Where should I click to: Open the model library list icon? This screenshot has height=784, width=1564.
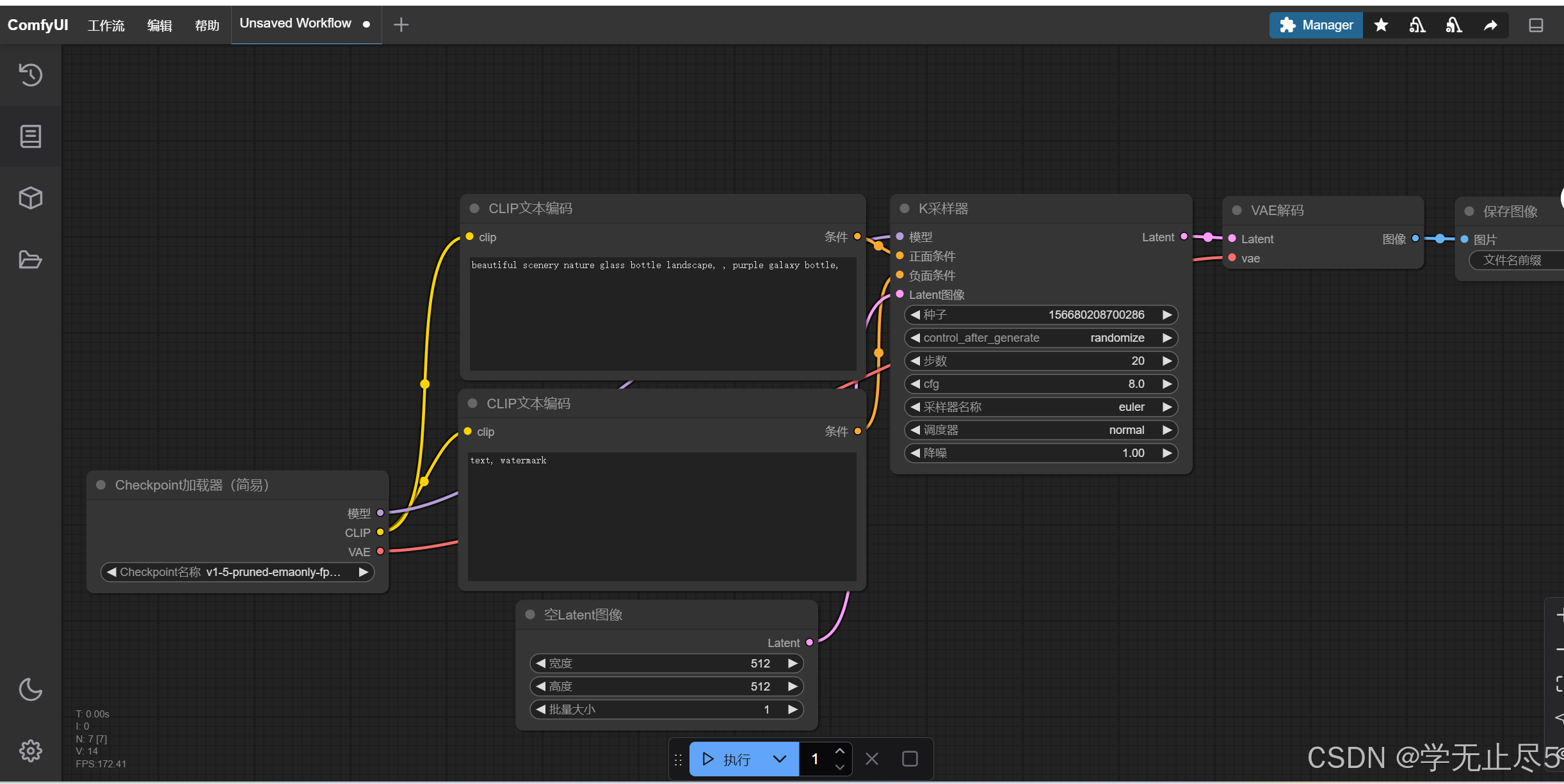(31, 136)
